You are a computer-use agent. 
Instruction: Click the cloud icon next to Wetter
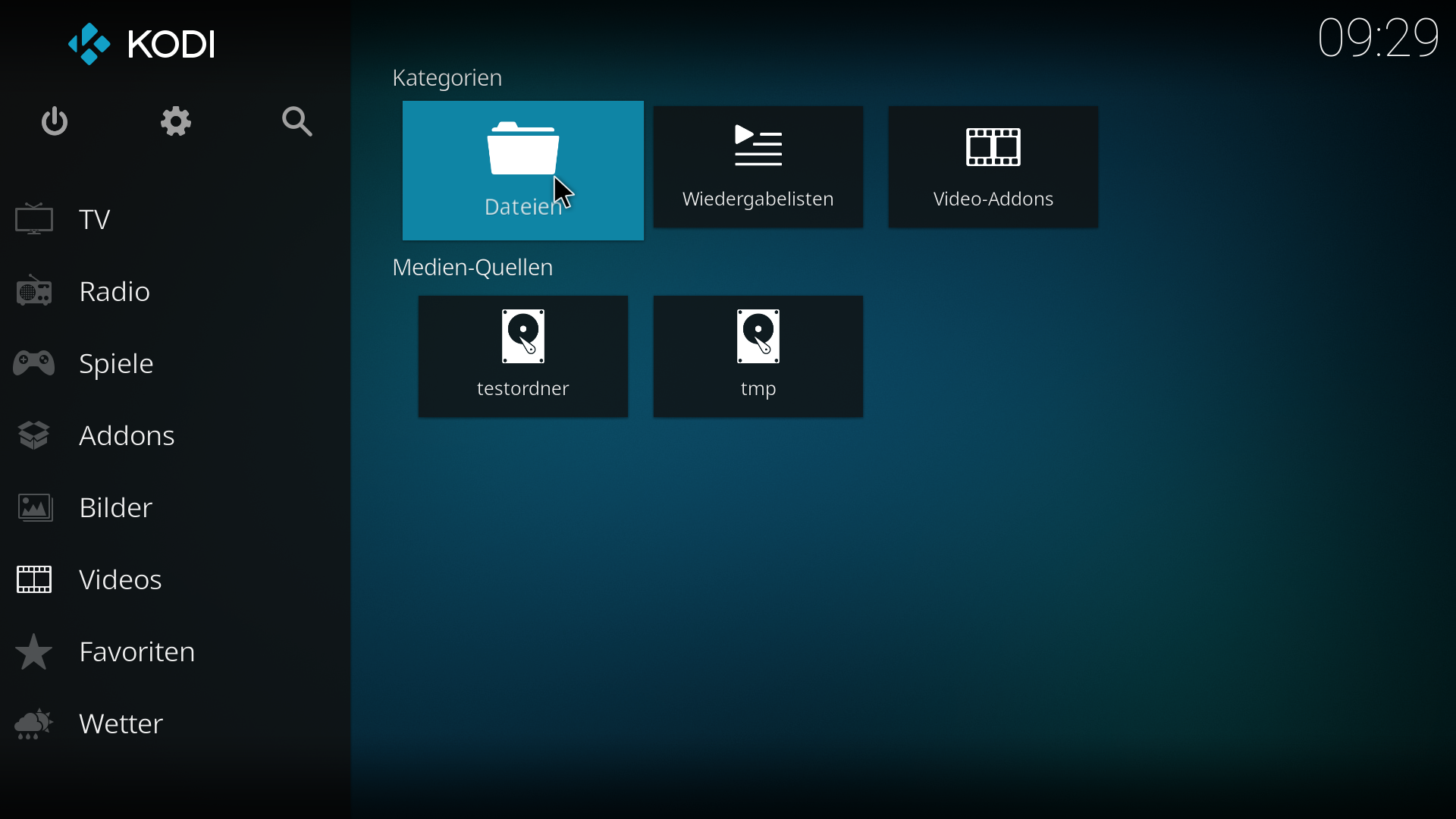[34, 724]
